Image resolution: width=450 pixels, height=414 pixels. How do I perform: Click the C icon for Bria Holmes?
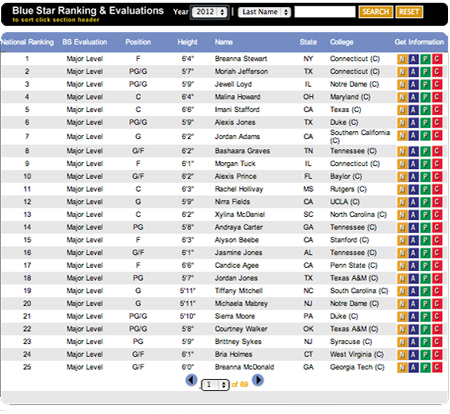pyautogui.click(x=437, y=354)
